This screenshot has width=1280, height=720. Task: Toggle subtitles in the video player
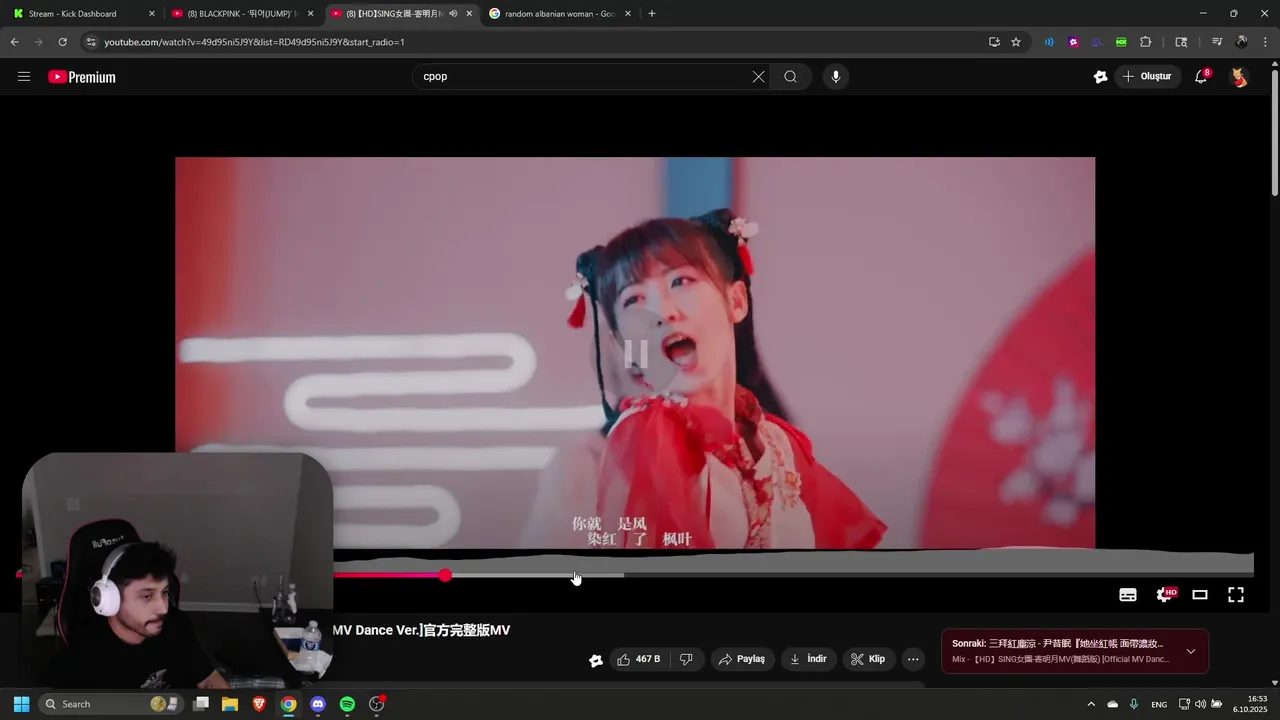tap(1128, 595)
